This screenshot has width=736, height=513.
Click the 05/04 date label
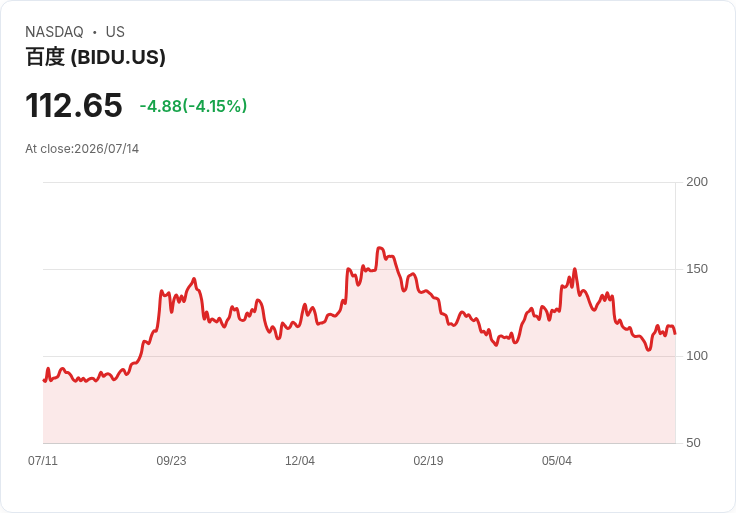pyautogui.click(x=557, y=460)
